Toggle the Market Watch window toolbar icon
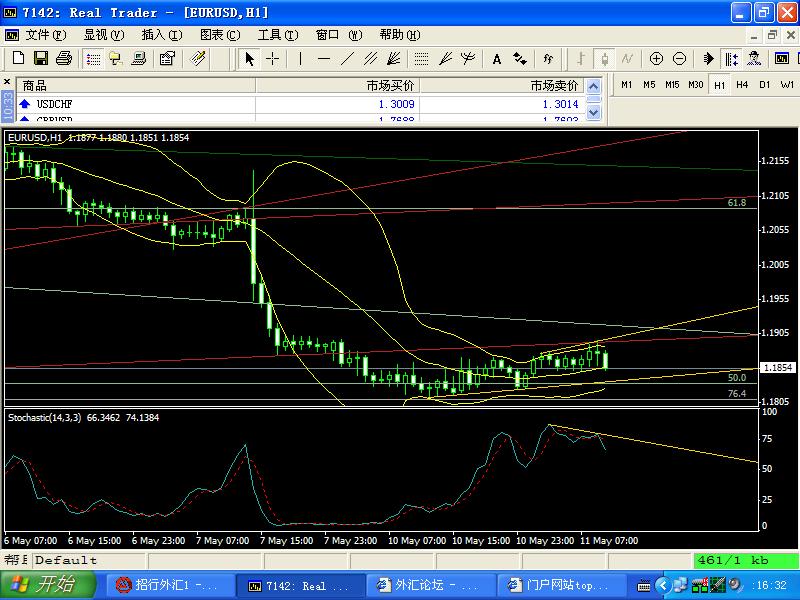Viewport: 800px width, 600px height. 93,59
